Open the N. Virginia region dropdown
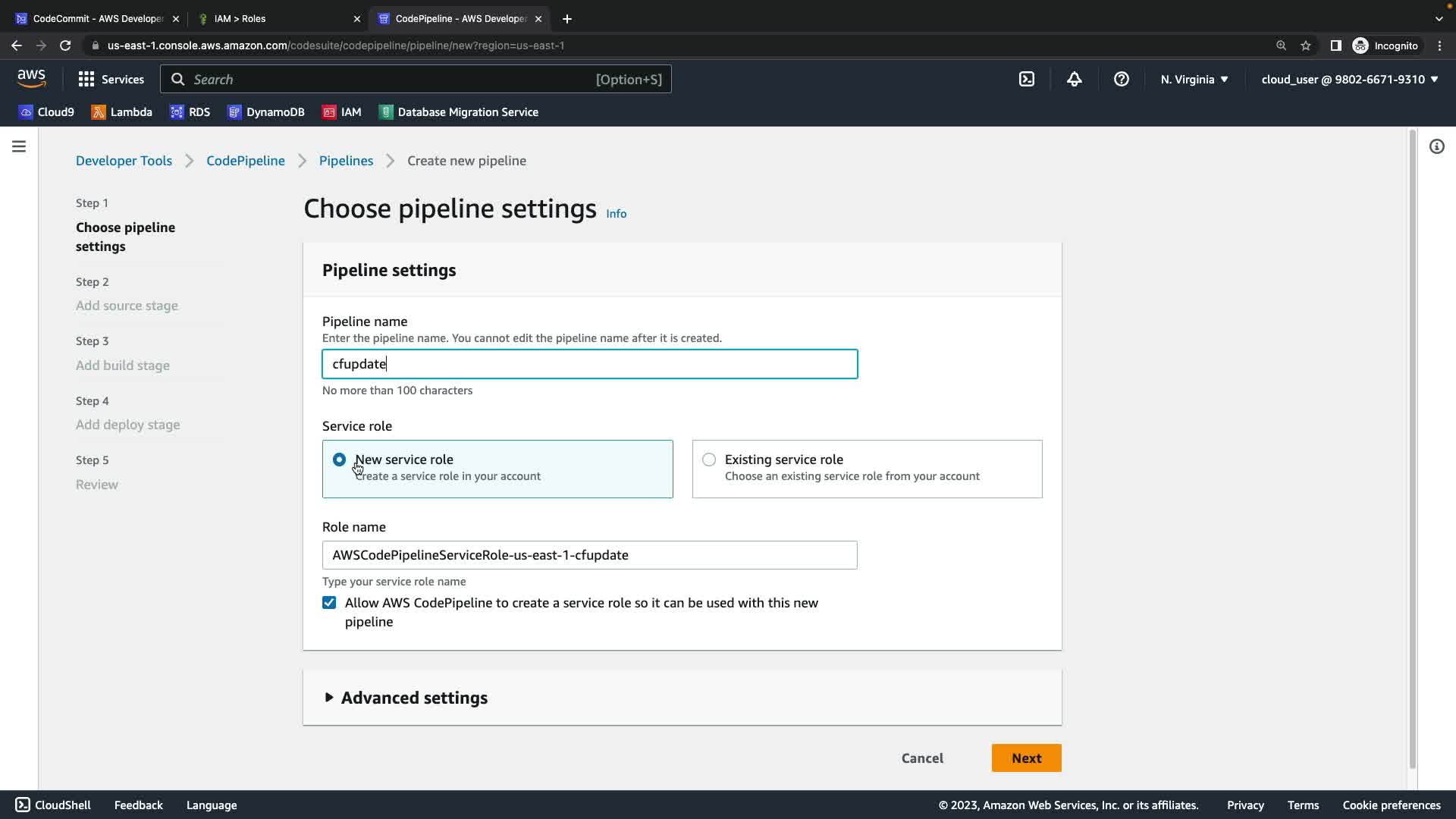This screenshot has width=1456, height=819. tap(1194, 79)
